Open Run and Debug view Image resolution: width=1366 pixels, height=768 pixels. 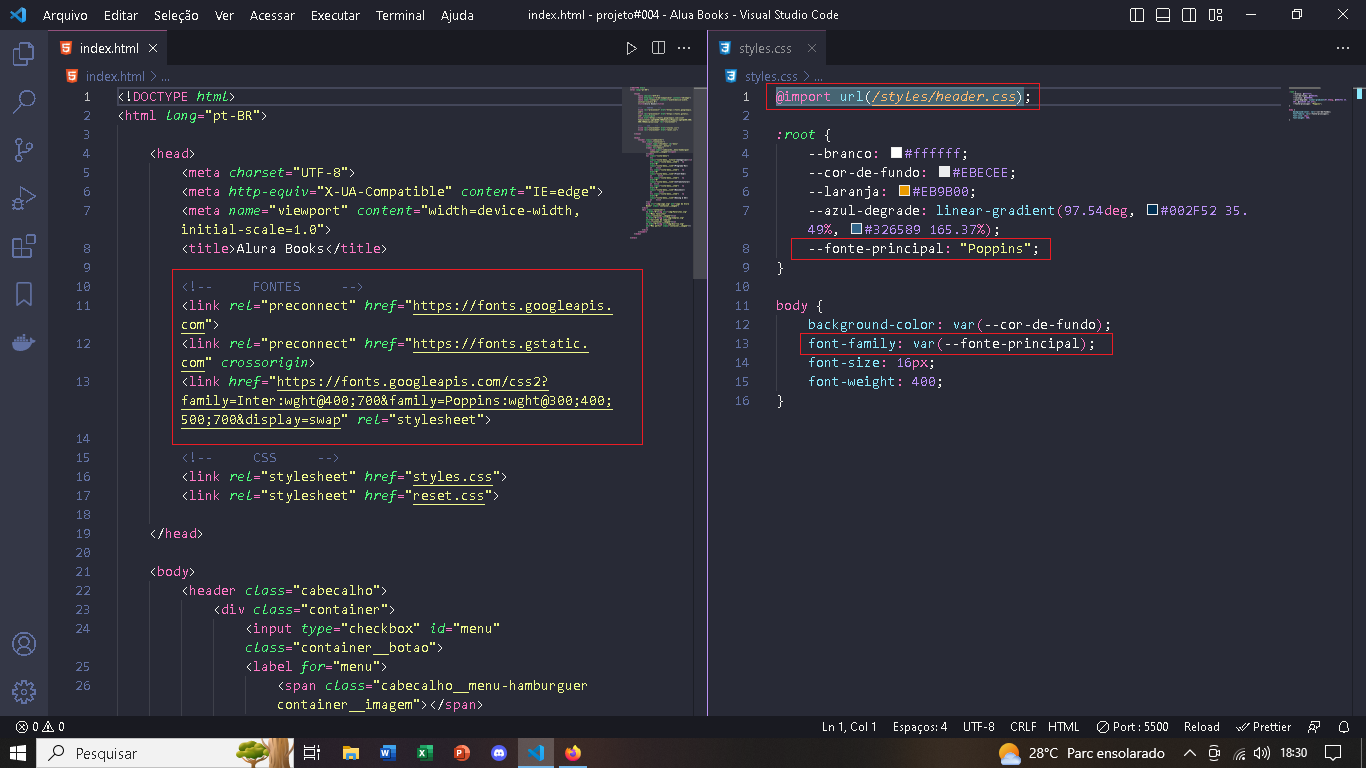tap(24, 198)
